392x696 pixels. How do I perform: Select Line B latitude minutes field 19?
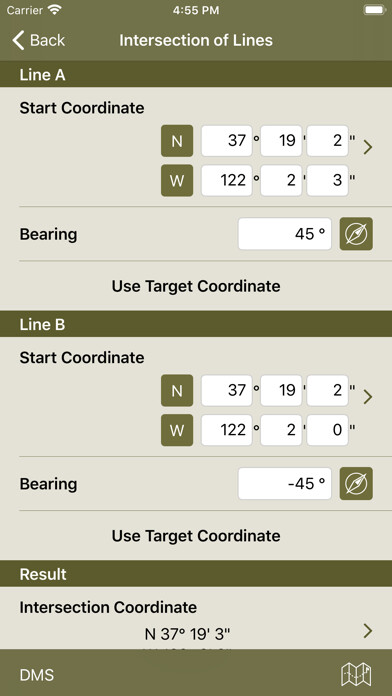pos(281,390)
